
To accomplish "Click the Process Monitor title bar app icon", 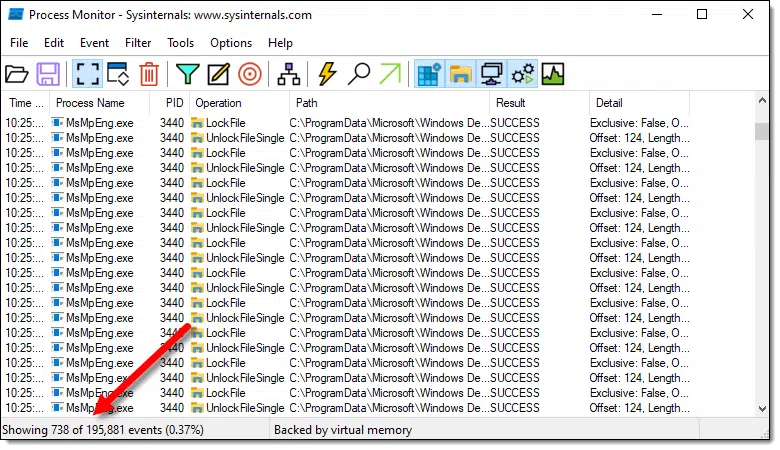I will coord(16,15).
